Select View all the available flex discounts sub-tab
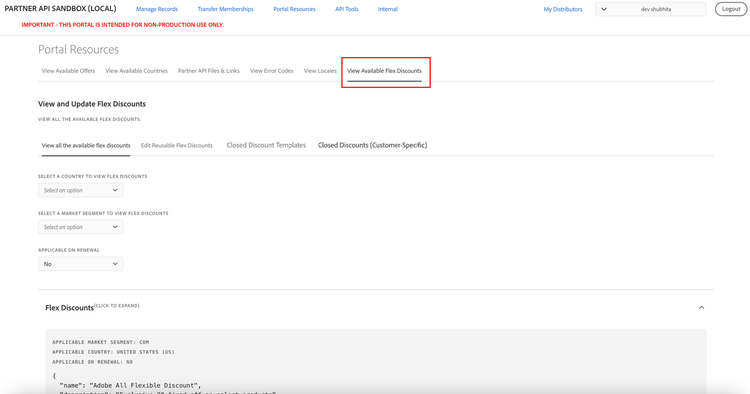 [86, 145]
